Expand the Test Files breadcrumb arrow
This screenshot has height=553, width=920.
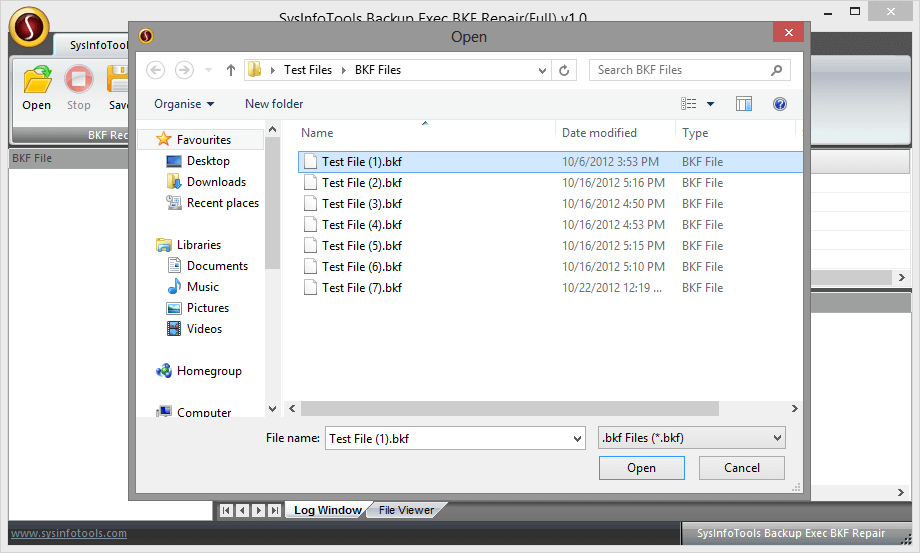point(344,70)
